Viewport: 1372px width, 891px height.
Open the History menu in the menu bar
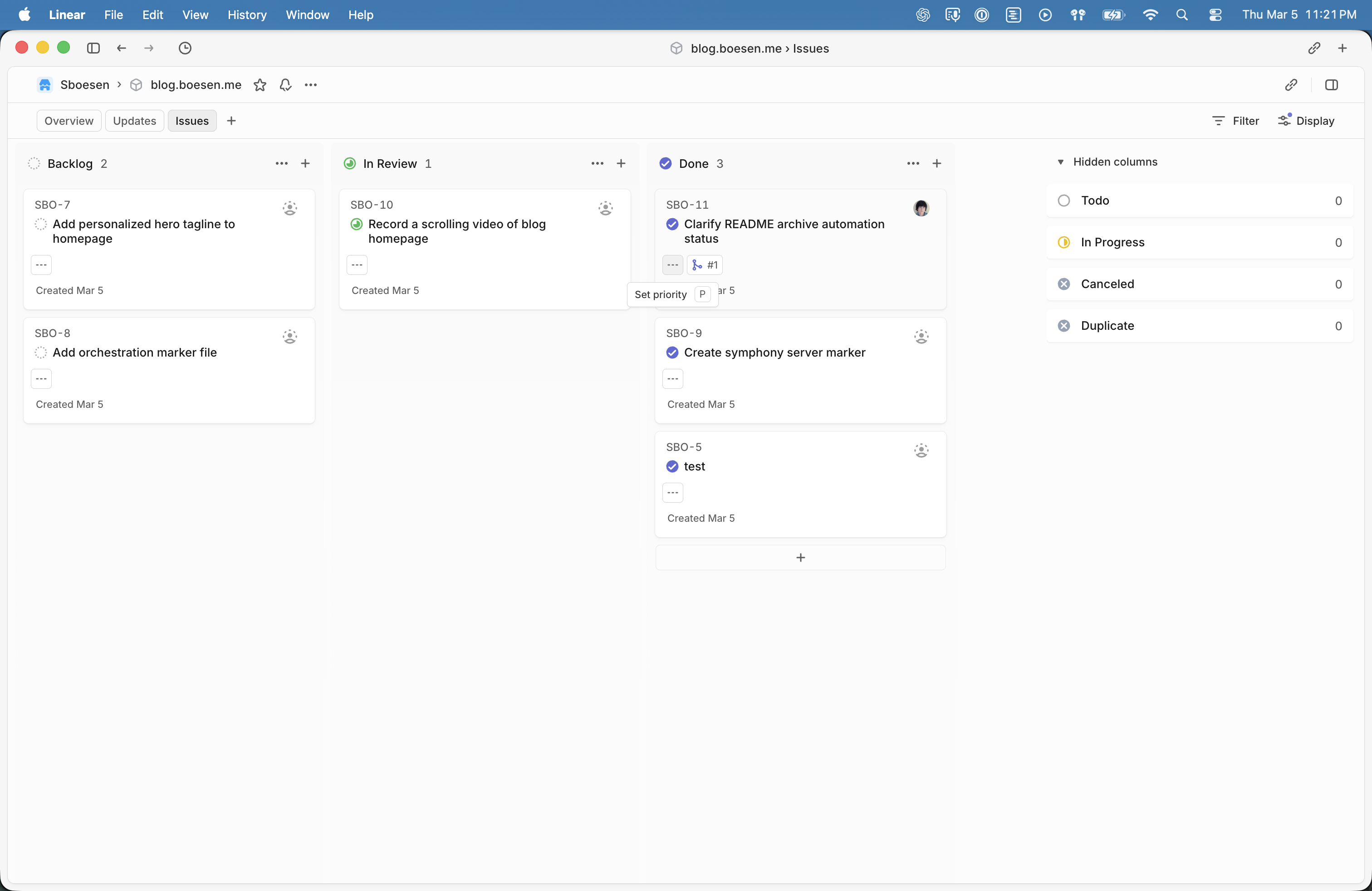[247, 15]
